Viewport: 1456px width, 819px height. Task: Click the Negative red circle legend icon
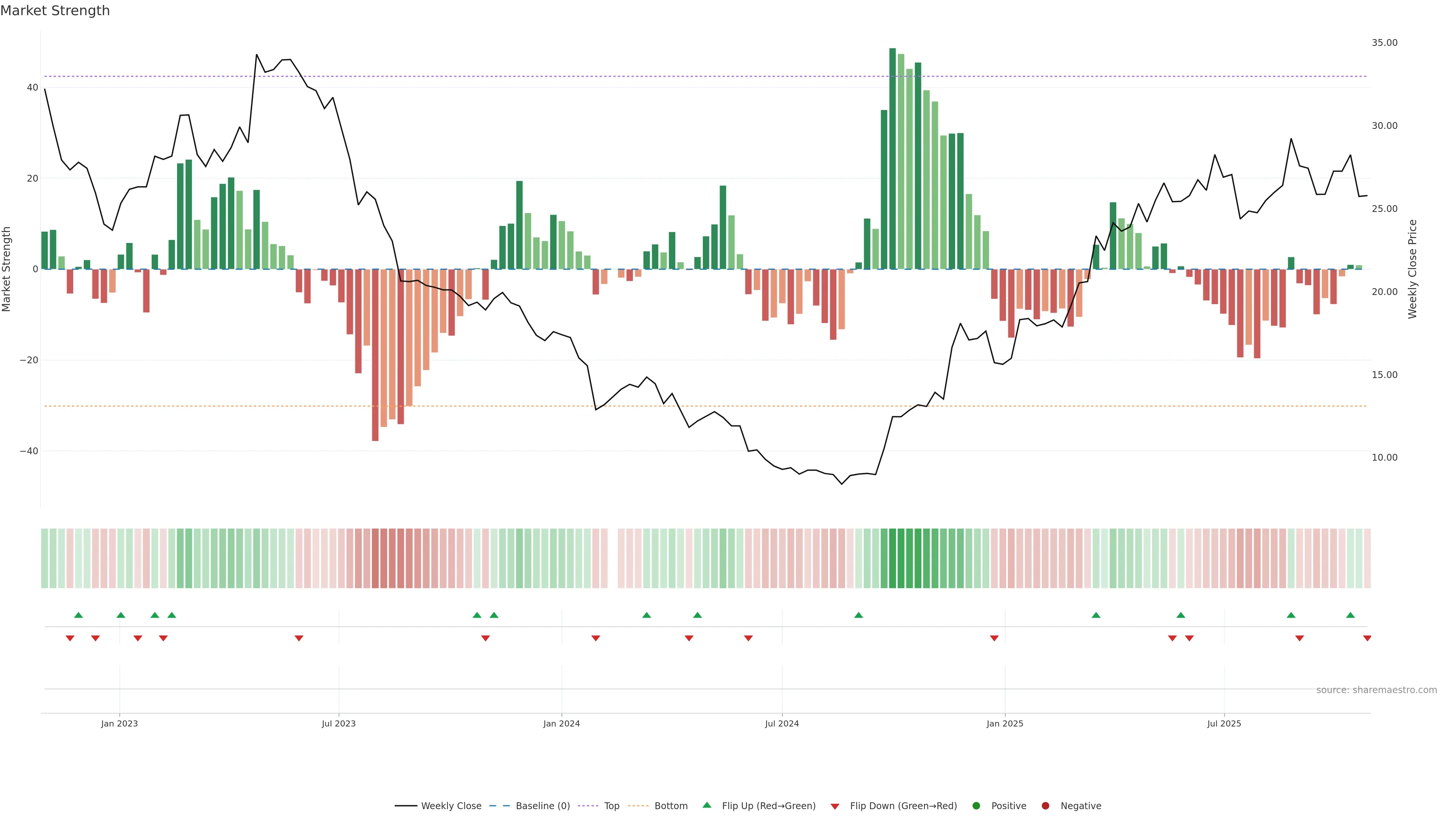1045,806
